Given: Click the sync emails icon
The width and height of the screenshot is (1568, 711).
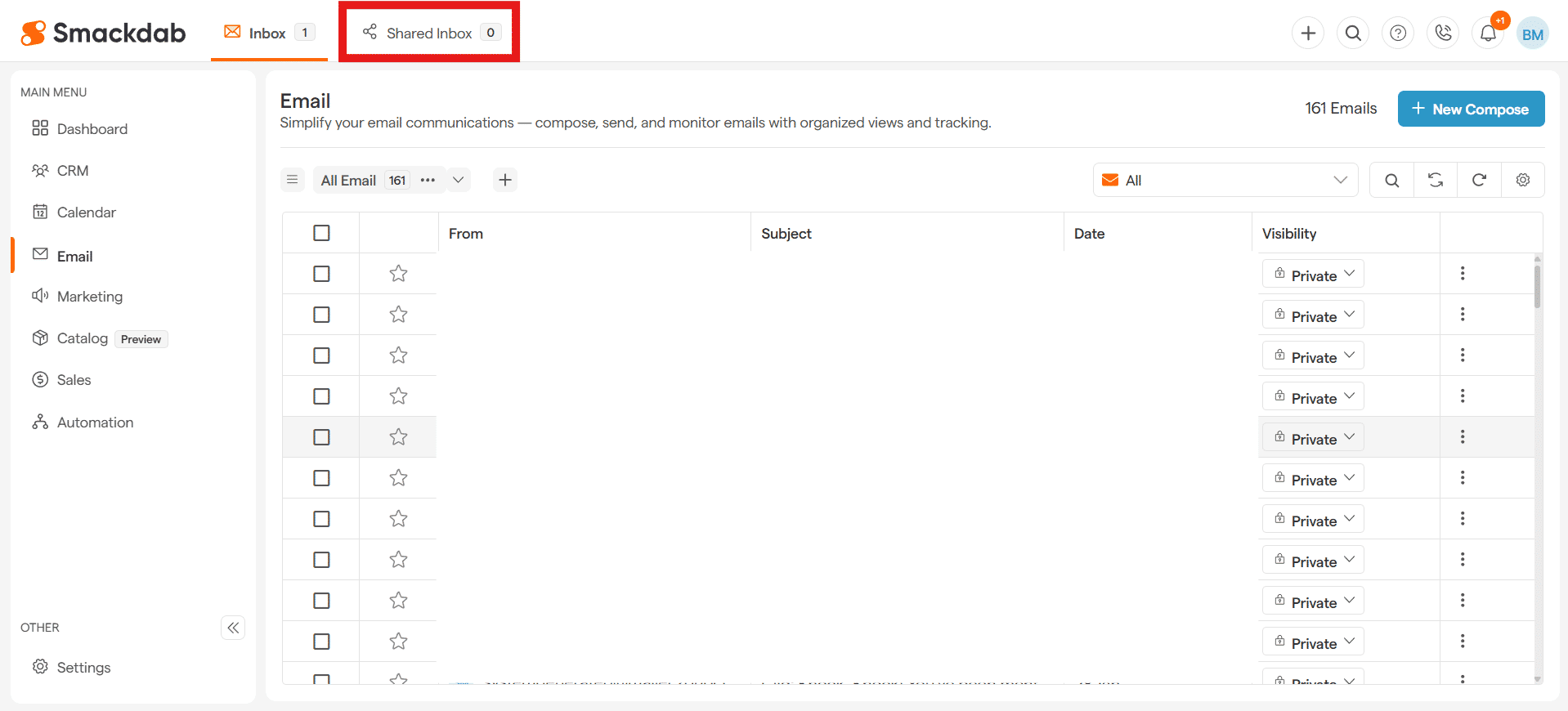Looking at the screenshot, I should pyautogui.click(x=1436, y=180).
